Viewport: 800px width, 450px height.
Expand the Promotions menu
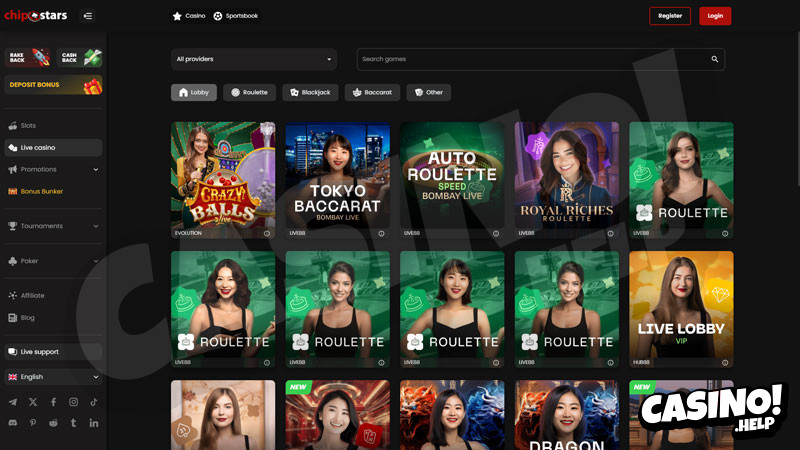(53, 169)
